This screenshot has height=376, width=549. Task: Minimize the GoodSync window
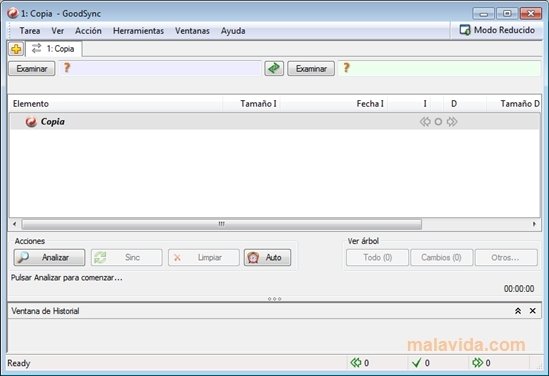coord(484,14)
